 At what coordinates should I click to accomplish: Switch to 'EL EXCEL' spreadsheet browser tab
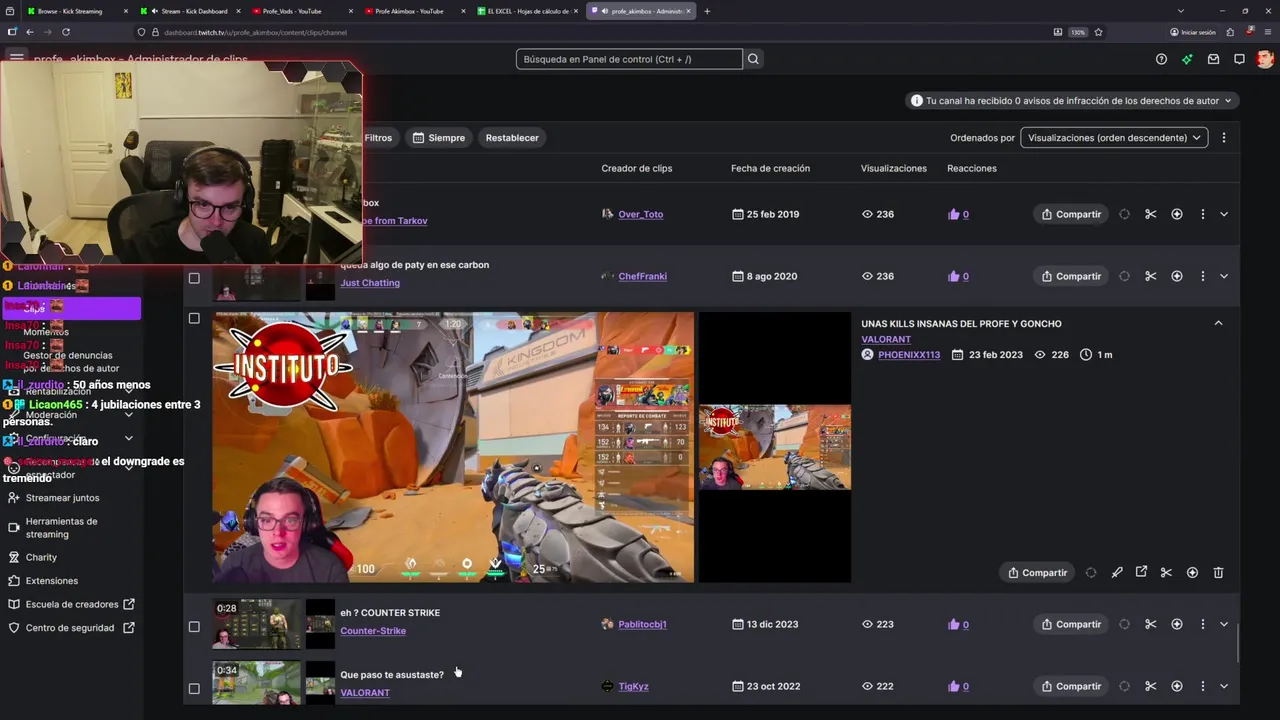(x=529, y=11)
